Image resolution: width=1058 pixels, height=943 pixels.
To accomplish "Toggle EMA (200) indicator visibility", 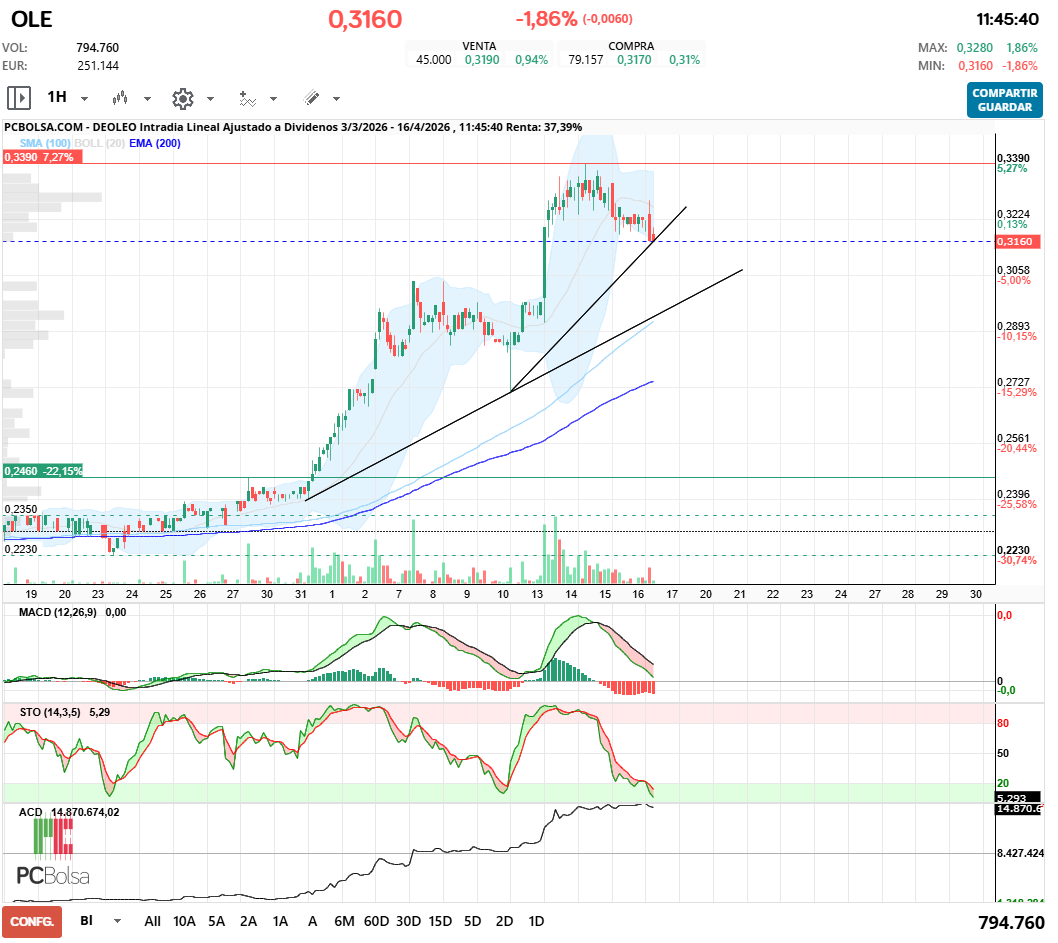I will pyautogui.click(x=154, y=143).
